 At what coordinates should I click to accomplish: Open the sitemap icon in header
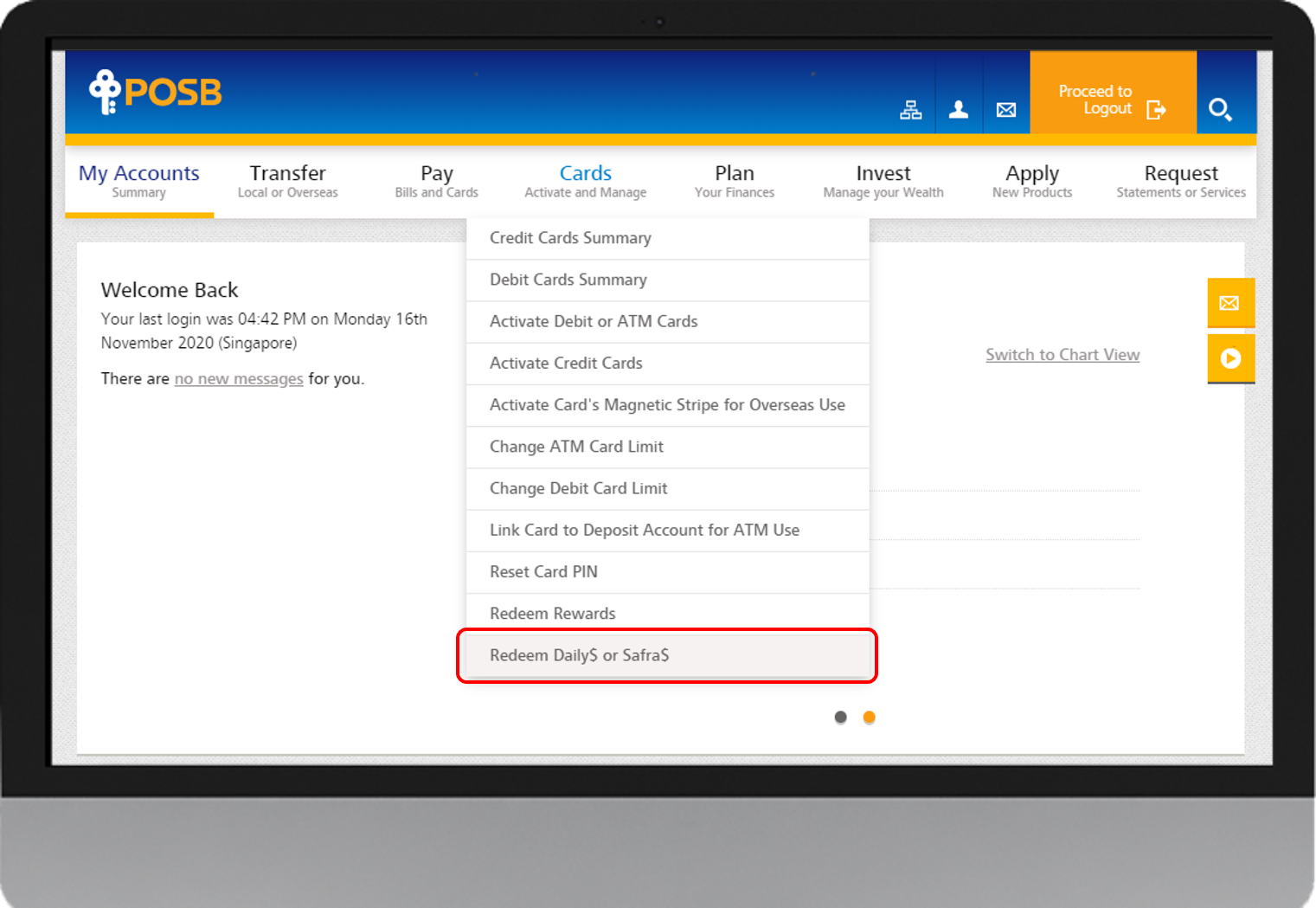[910, 110]
